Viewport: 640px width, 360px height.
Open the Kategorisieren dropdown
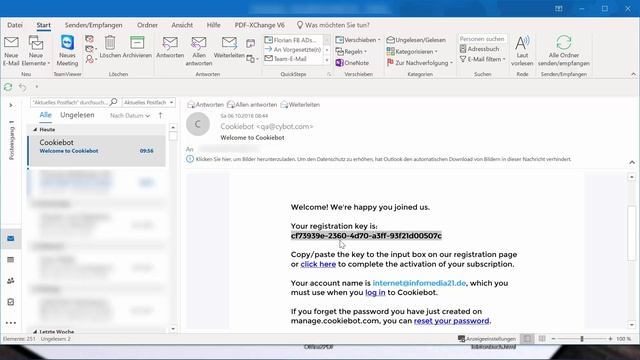point(412,51)
